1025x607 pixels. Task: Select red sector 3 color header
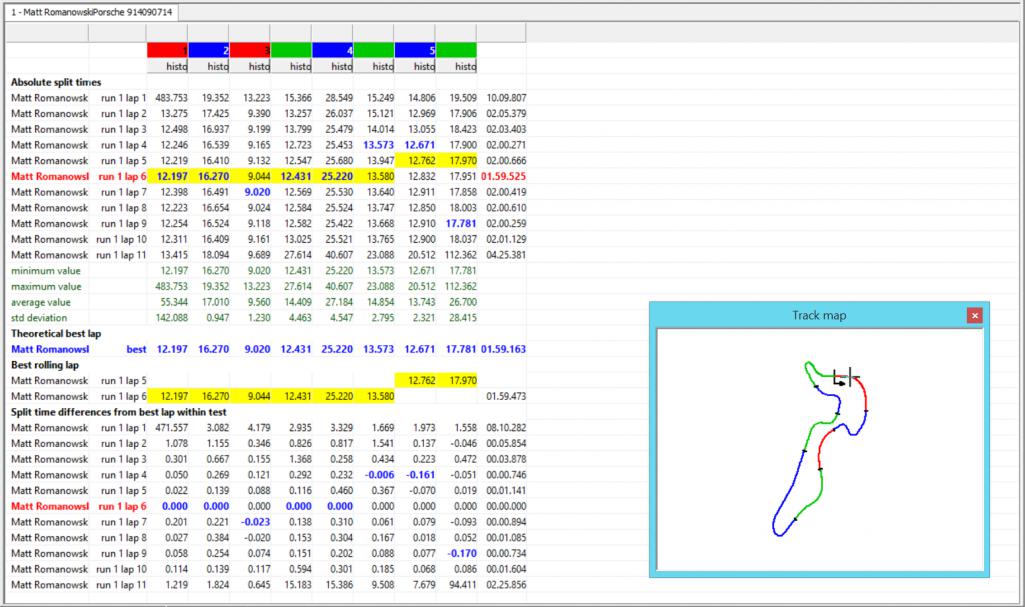tap(250, 49)
